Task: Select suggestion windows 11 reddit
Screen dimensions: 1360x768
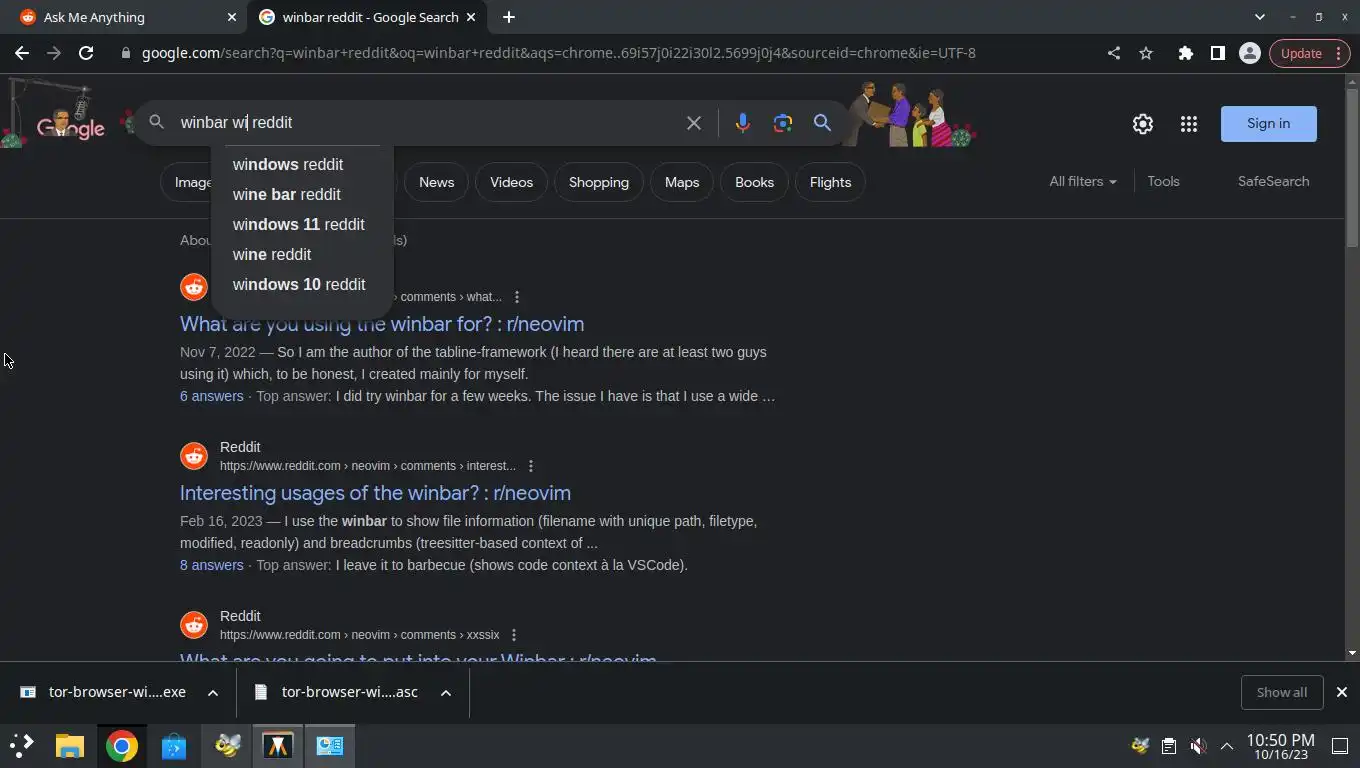Action: 299,224
